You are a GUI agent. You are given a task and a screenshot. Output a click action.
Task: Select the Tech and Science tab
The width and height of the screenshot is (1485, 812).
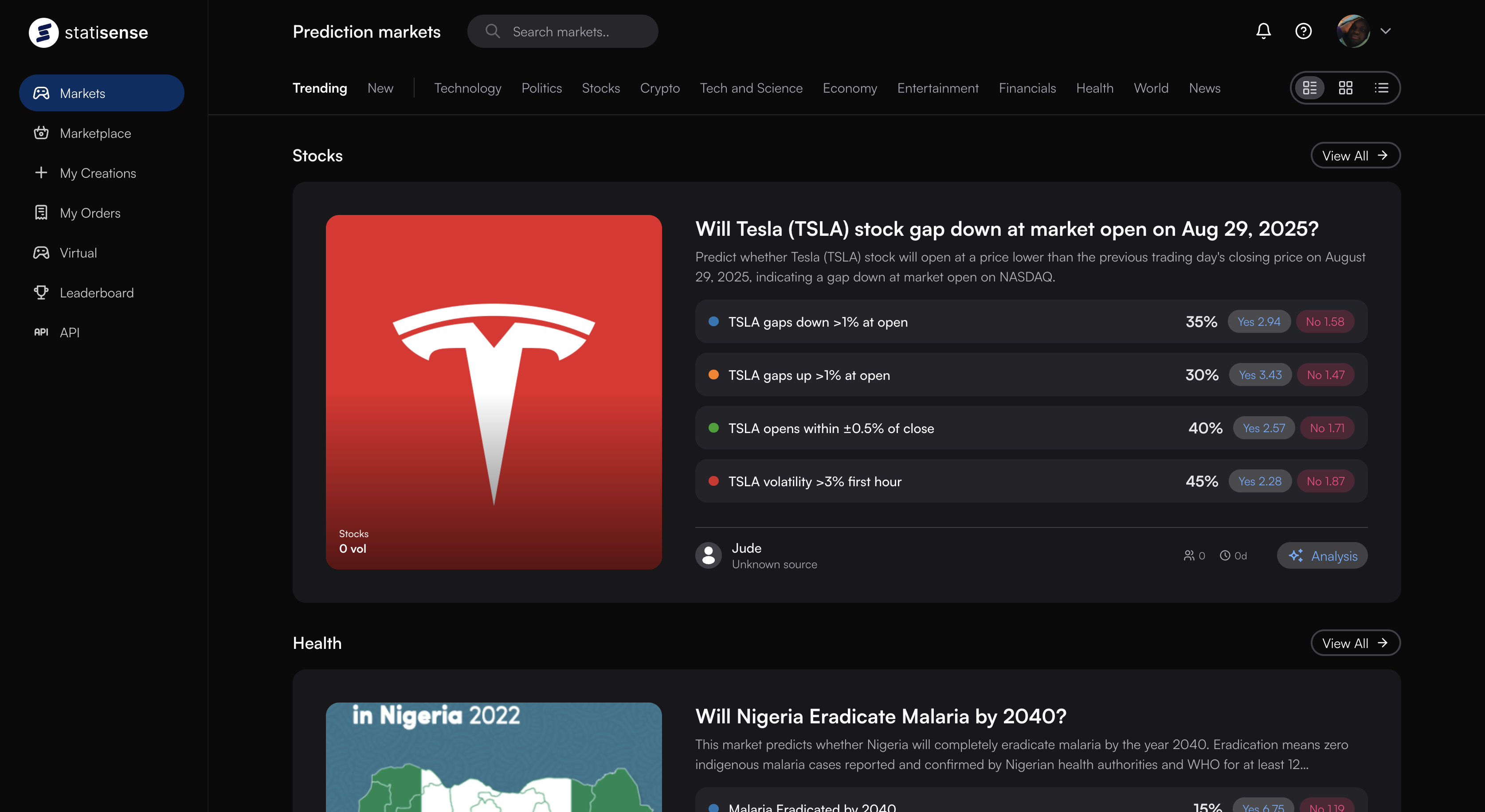coord(751,88)
